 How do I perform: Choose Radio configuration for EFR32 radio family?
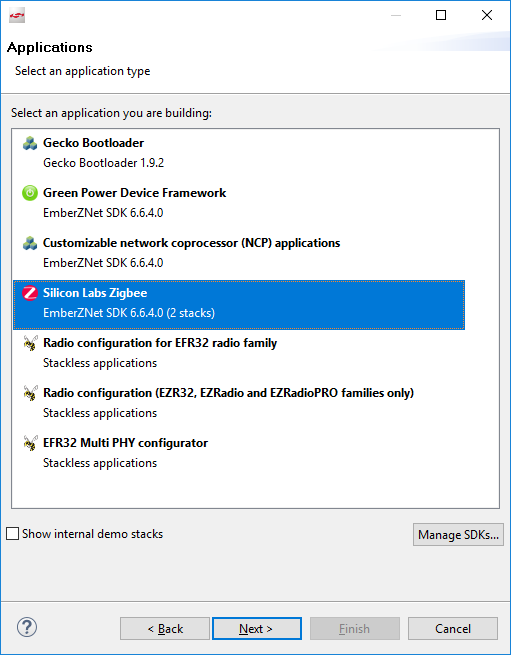pyautogui.click(x=239, y=353)
